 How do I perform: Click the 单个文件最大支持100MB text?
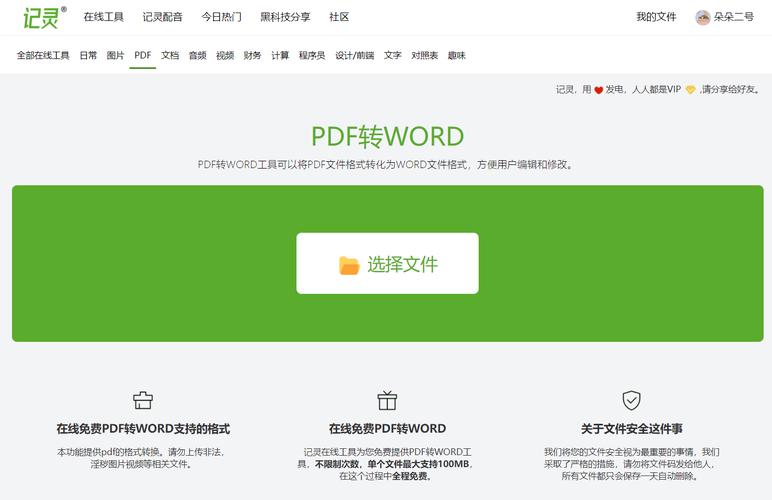tap(418, 464)
